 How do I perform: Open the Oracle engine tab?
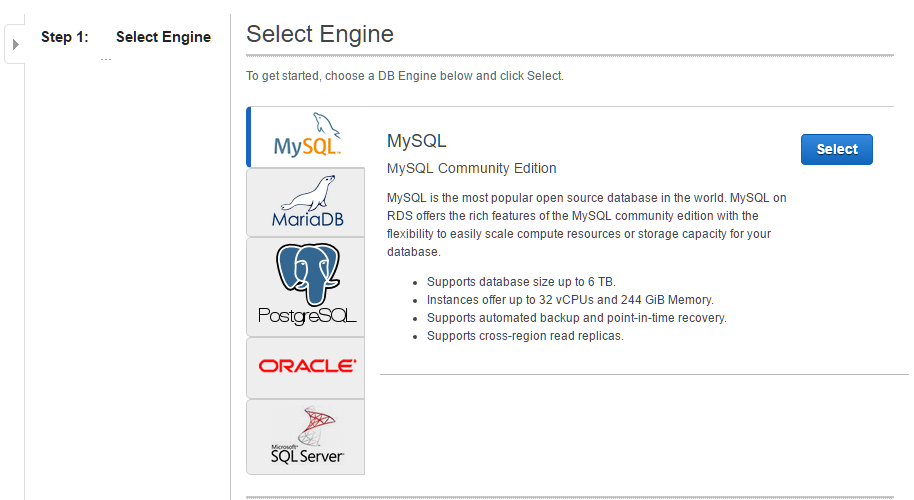pyautogui.click(x=305, y=368)
